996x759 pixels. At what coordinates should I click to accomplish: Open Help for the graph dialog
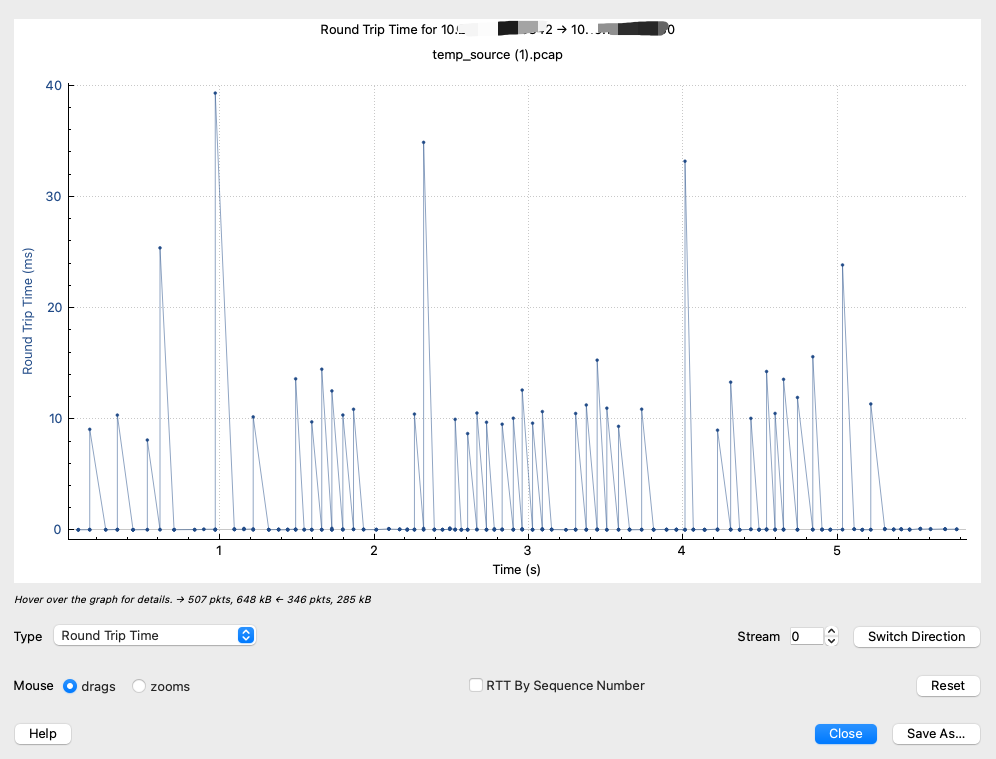click(43, 733)
